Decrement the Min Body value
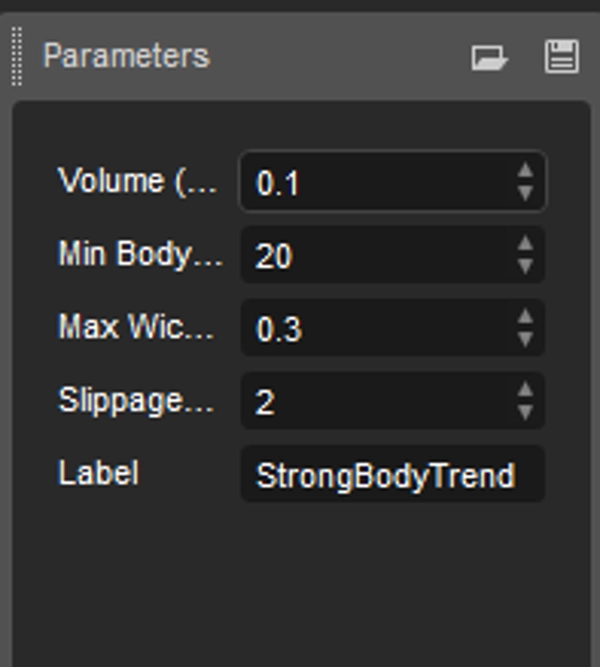The width and height of the screenshot is (600, 667). [x=526, y=267]
